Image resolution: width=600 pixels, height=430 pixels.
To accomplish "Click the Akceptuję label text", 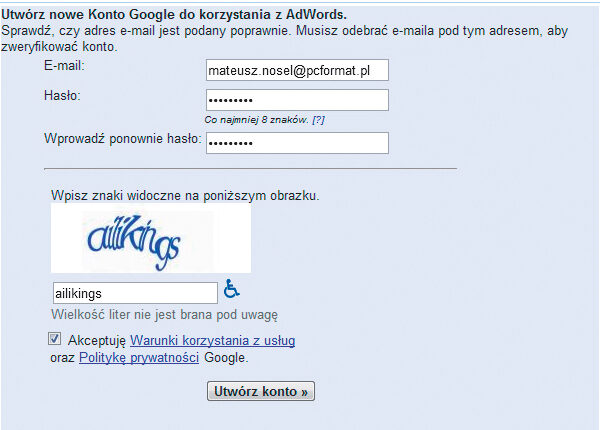I will tap(97, 341).
